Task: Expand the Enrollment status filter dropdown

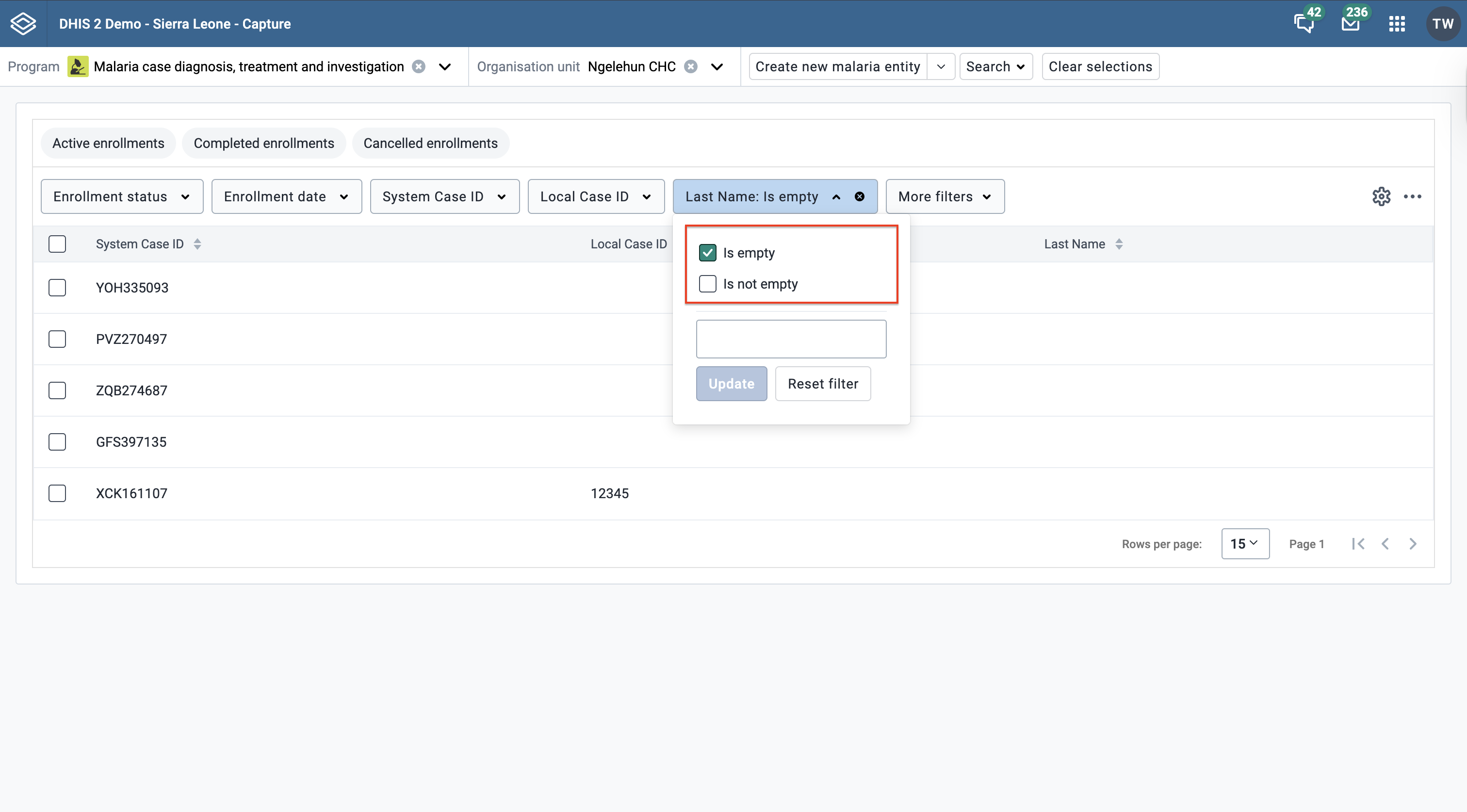Action: point(122,196)
